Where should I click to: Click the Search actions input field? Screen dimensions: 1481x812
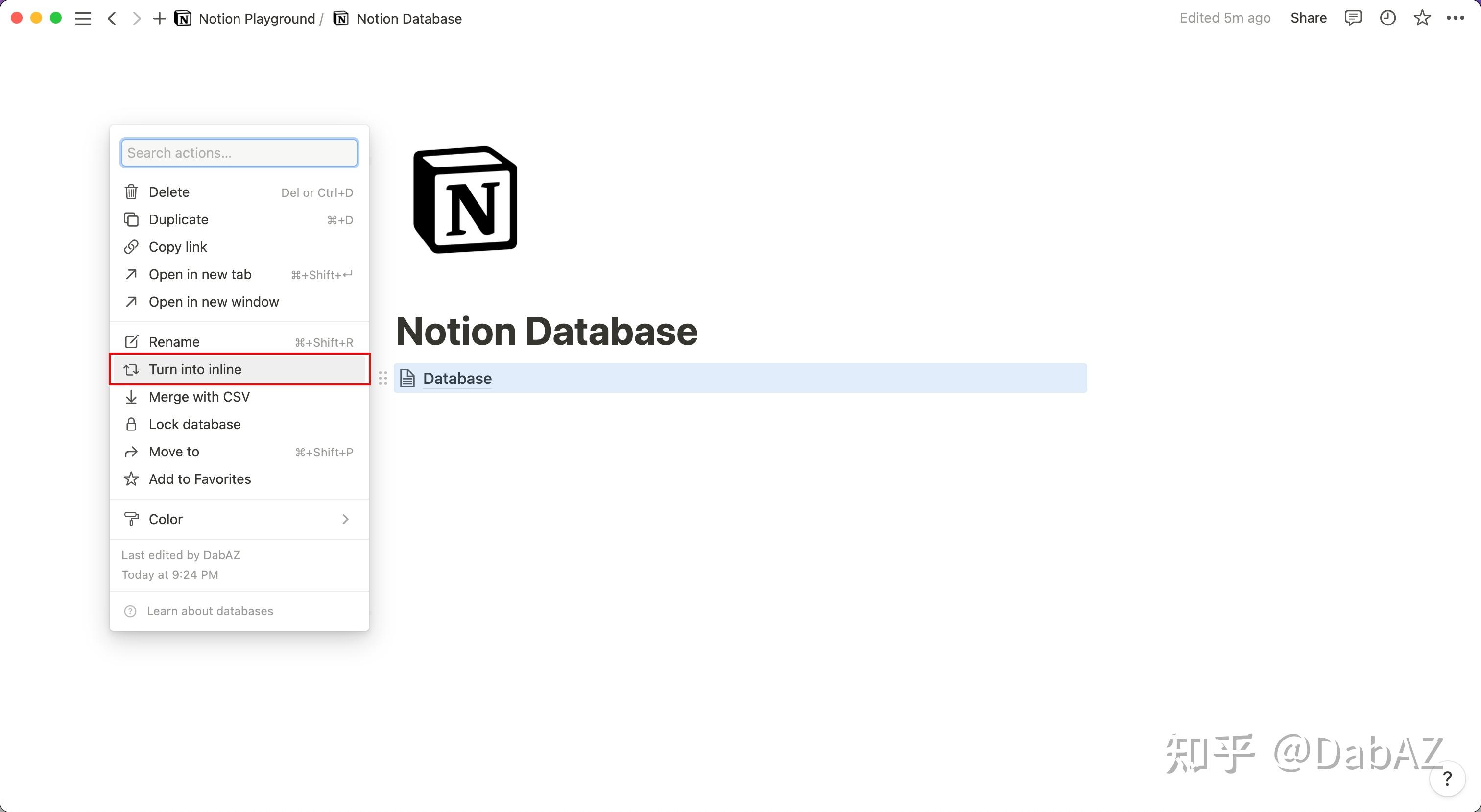(239, 152)
